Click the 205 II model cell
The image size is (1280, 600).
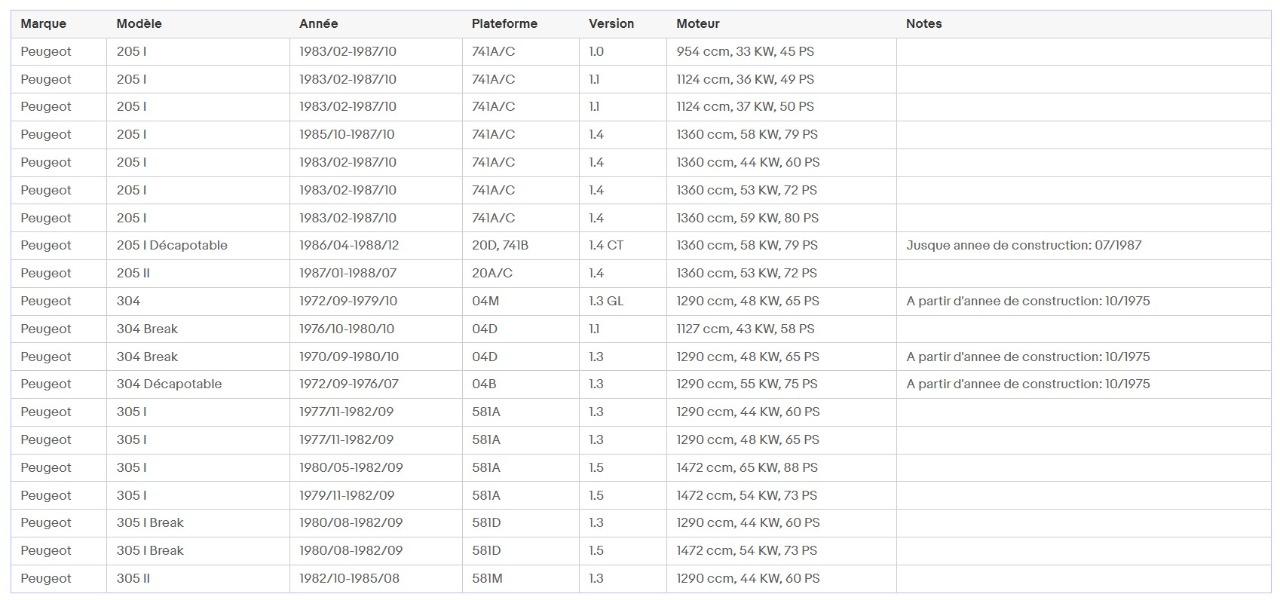click(x=133, y=273)
